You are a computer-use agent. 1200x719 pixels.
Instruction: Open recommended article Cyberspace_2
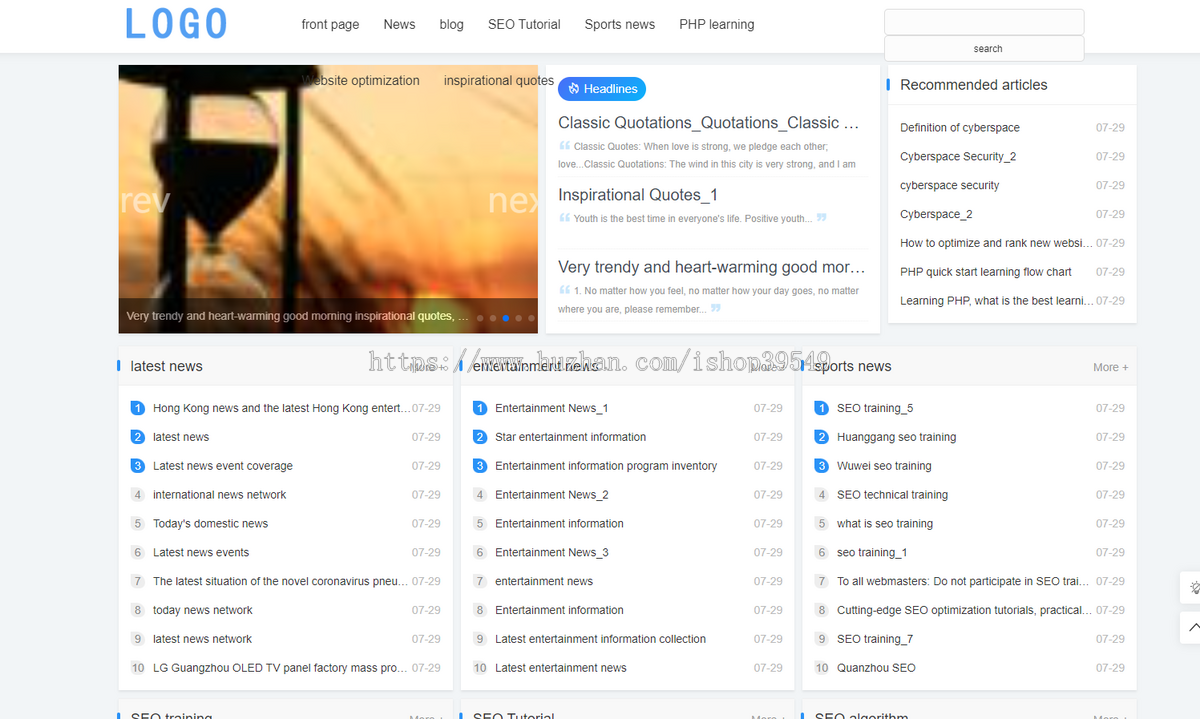pos(936,214)
